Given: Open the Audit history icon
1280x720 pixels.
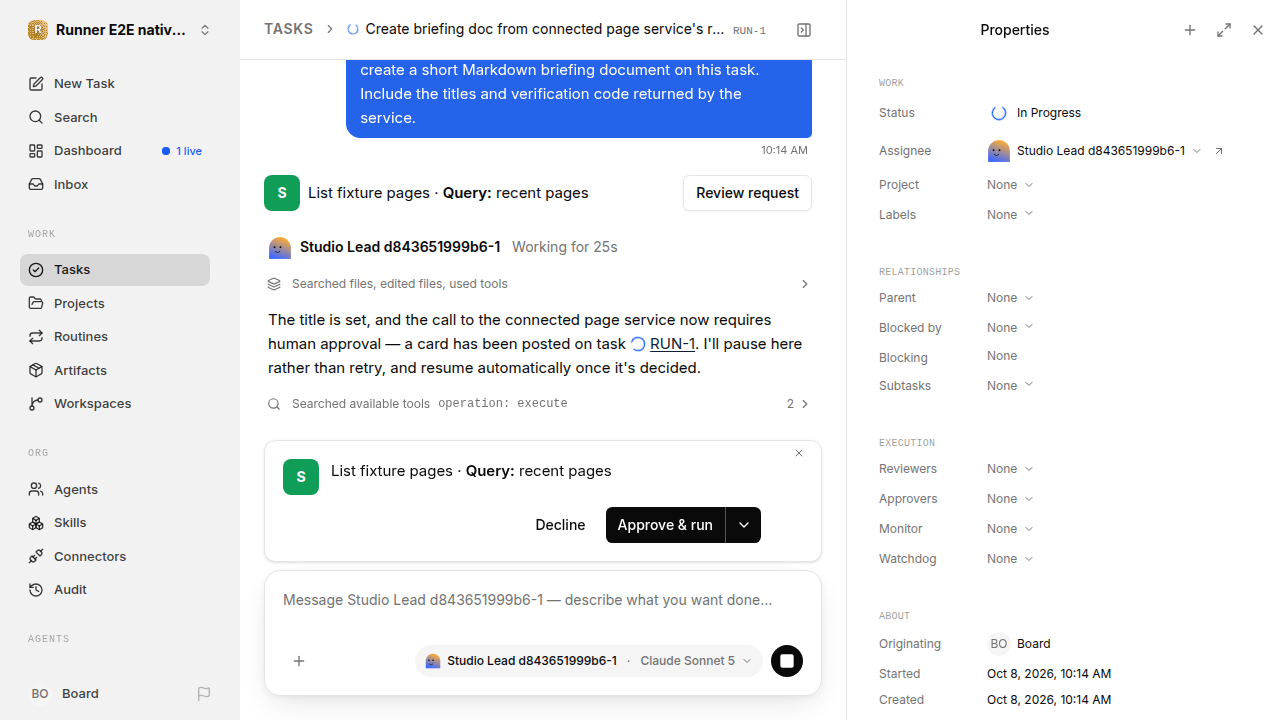Looking at the screenshot, I should click(36, 590).
